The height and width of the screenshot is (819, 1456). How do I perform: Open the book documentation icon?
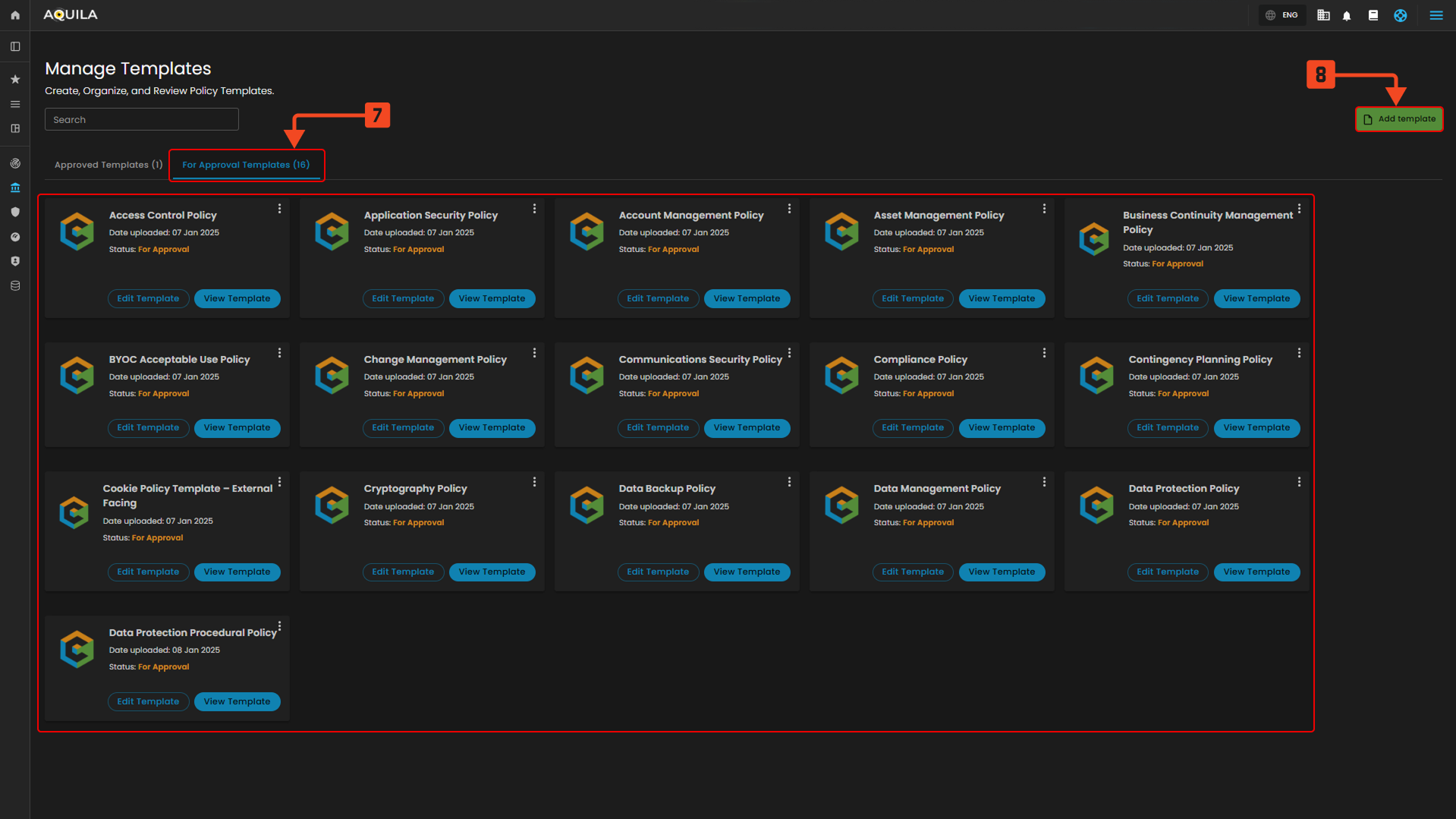point(1373,15)
